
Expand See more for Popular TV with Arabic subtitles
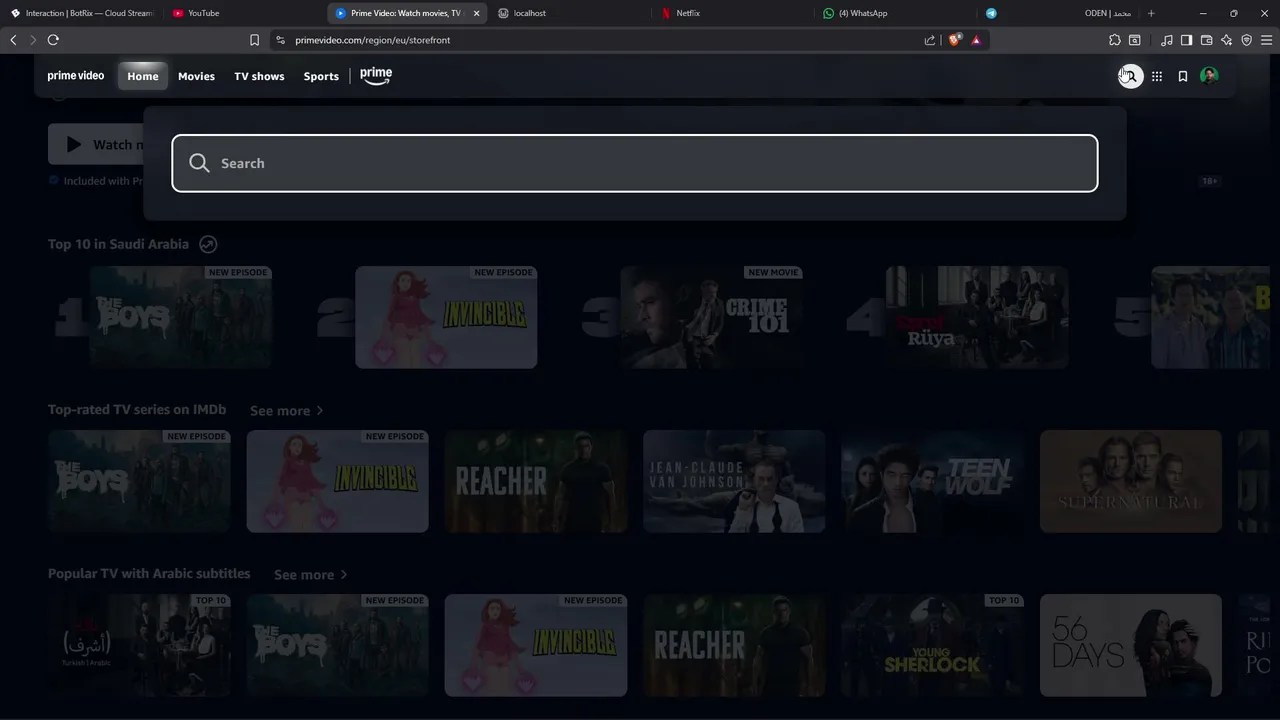point(310,575)
